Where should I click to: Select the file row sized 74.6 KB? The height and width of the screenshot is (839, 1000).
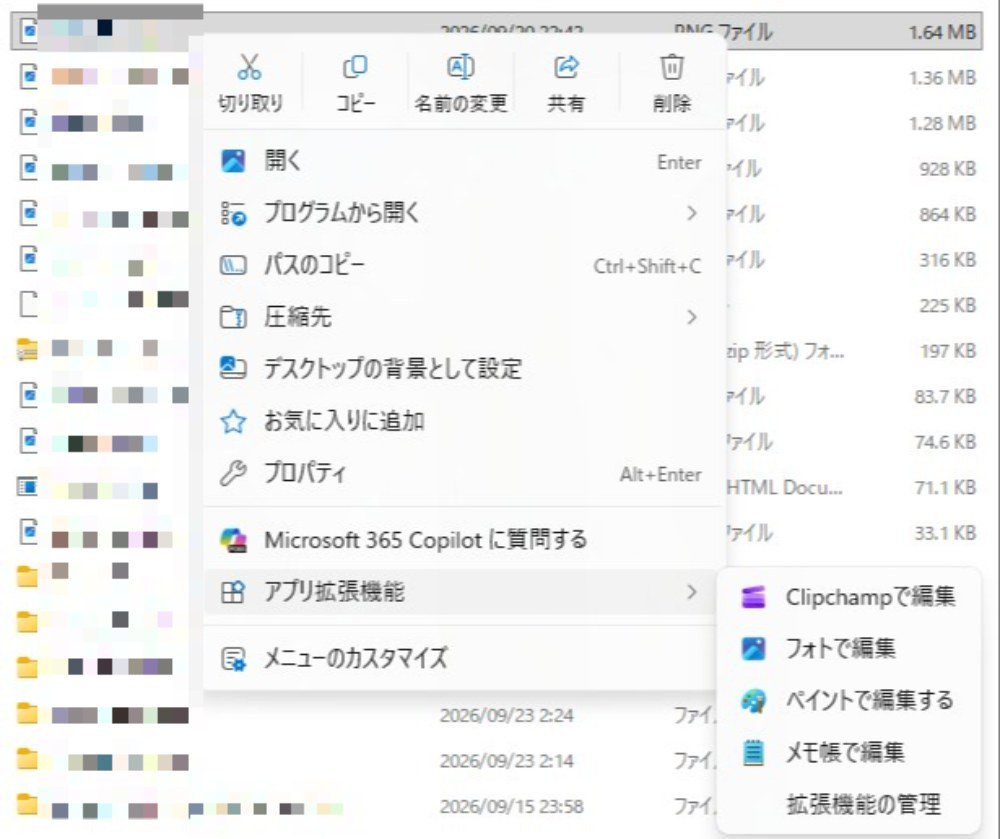tap(496, 442)
